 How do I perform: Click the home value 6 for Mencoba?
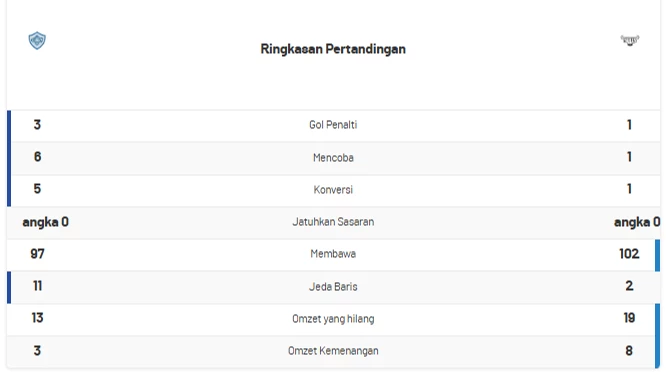37,157
